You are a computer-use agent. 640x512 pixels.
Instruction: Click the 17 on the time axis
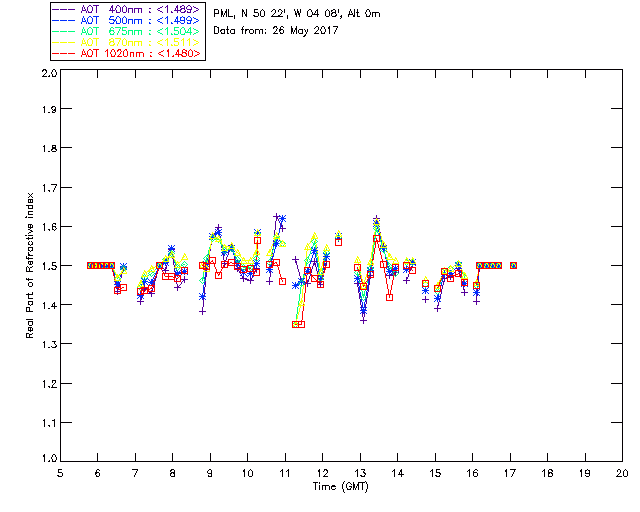click(x=510, y=473)
